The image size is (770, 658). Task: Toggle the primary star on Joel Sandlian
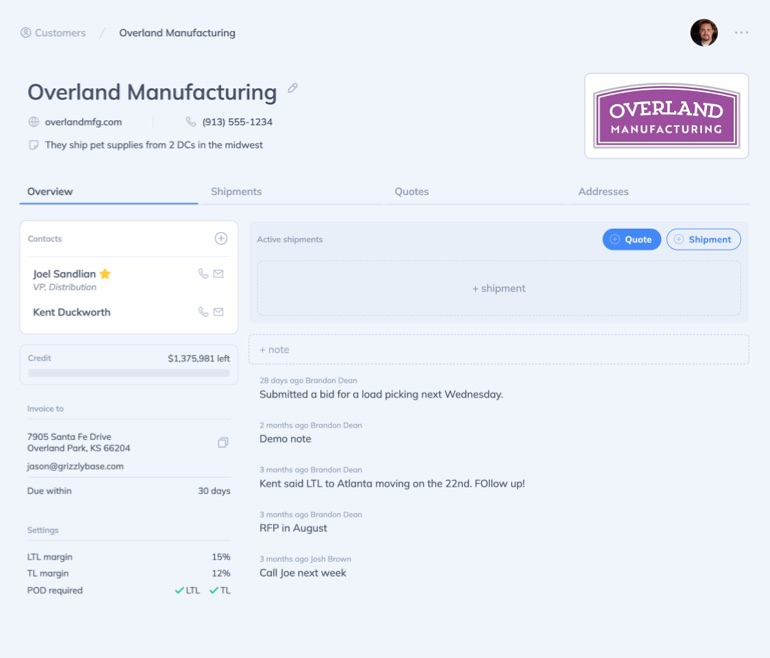[x=105, y=274]
